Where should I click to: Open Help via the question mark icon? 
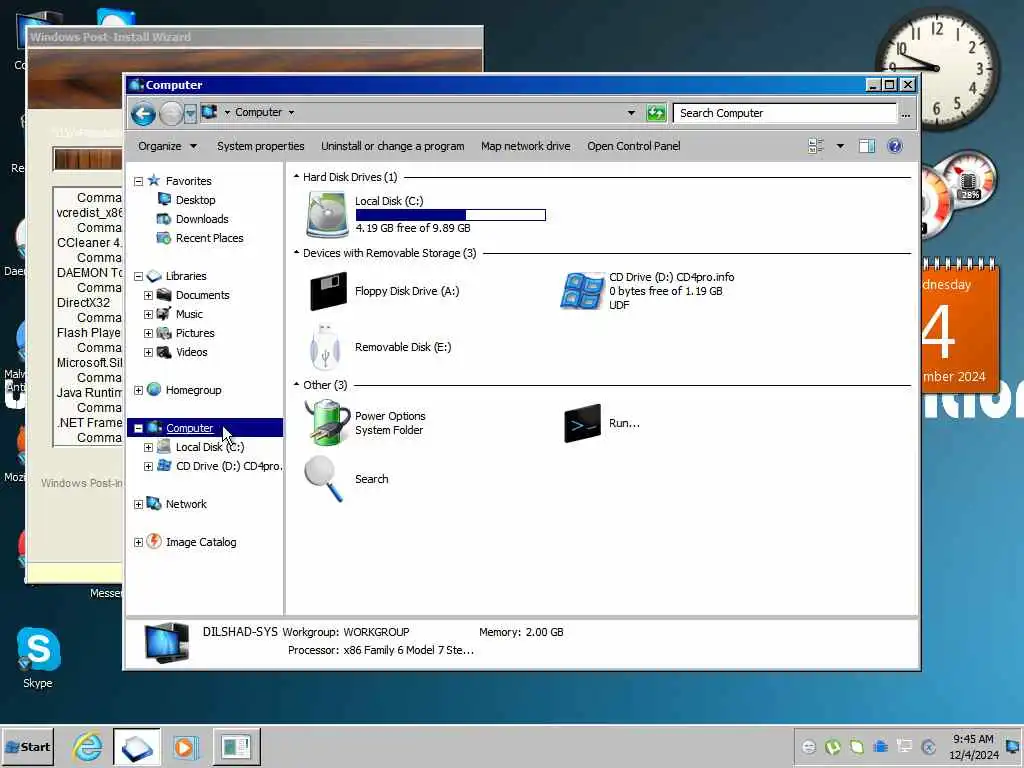[x=895, y=146]
